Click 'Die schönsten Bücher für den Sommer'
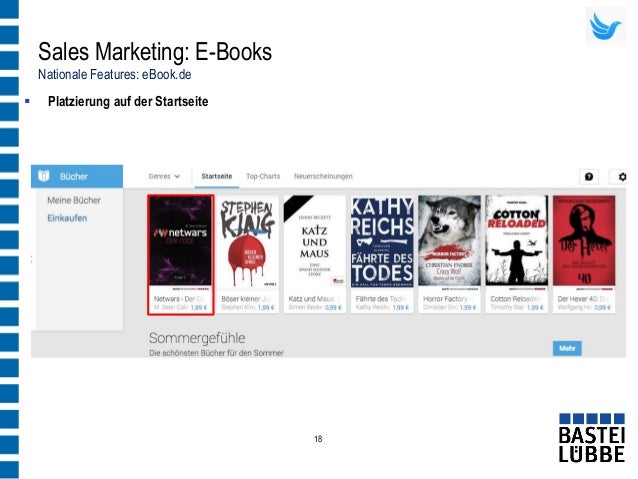Screen dimensions: 638x479 [x=216, y=353]
